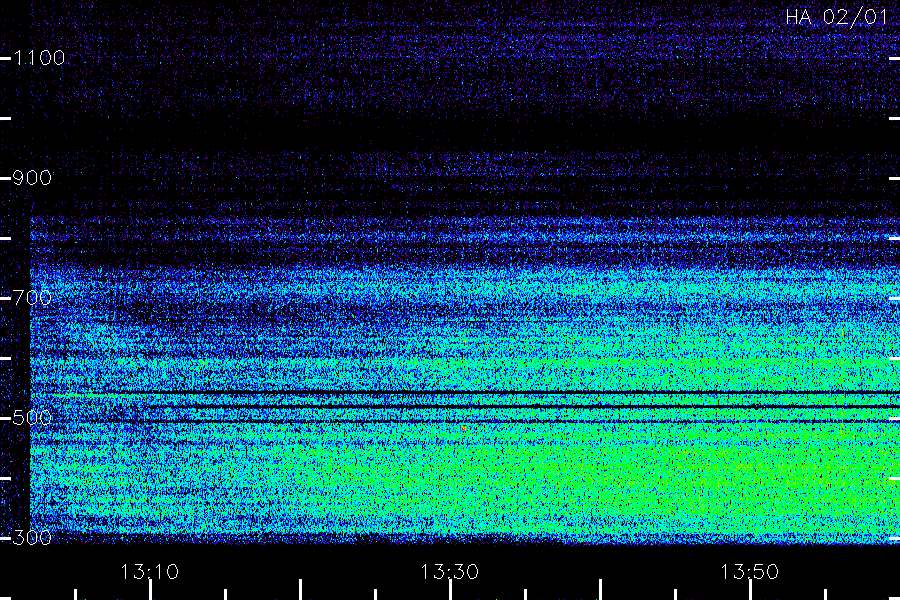Click the 700 frequency axis label
This screenshot has width=900, height=600.
(x=32, y=297)
